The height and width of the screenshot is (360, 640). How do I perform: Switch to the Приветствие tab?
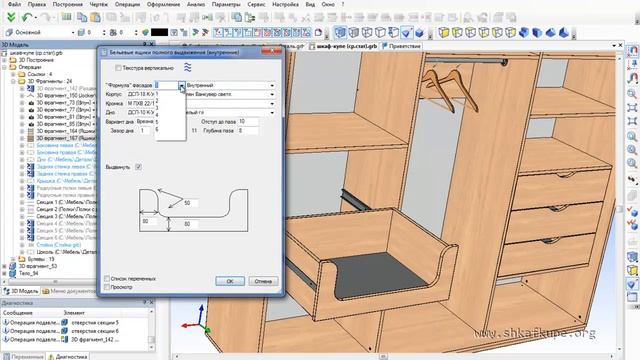(x=401, y=46)
